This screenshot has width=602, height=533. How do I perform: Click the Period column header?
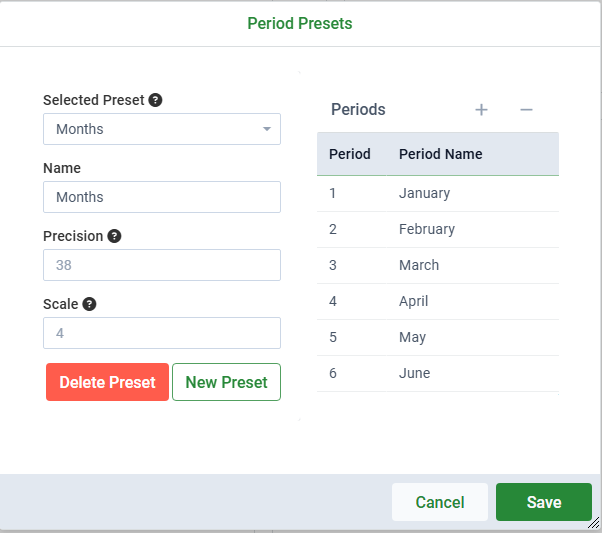[x=352, y=154]
